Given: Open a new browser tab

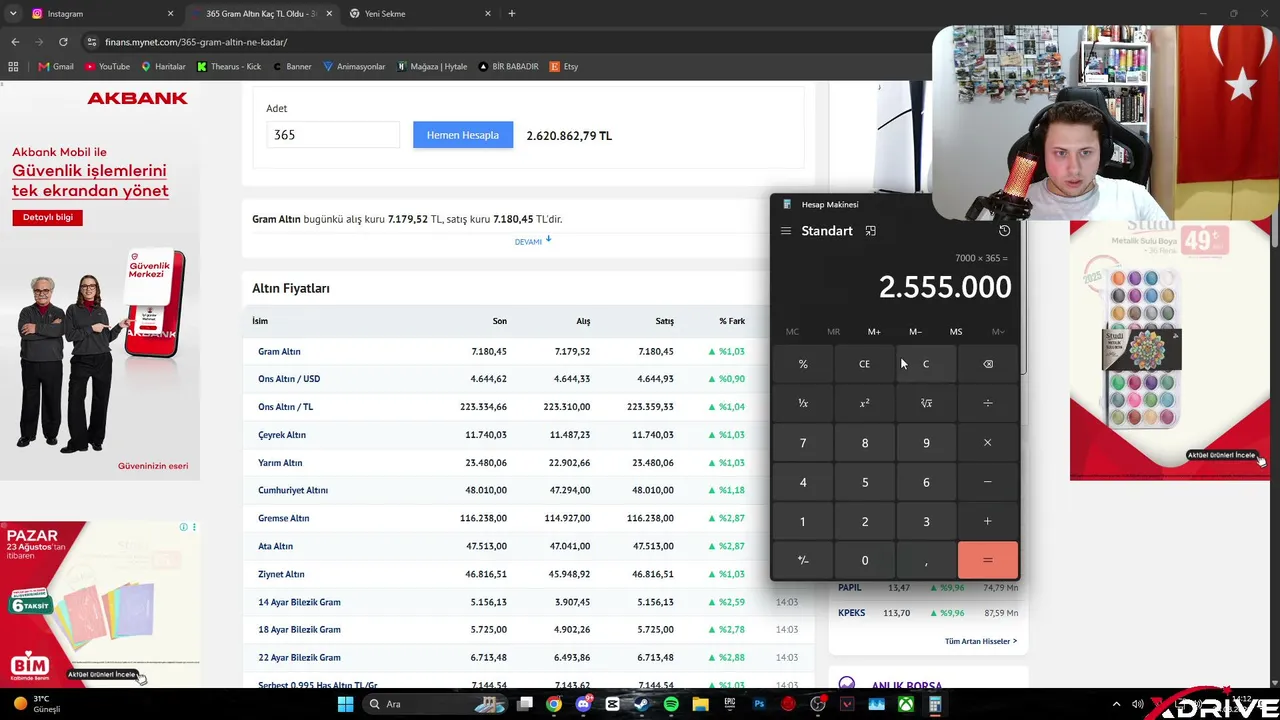Looking at the screenshot, I should pos(512,14).
